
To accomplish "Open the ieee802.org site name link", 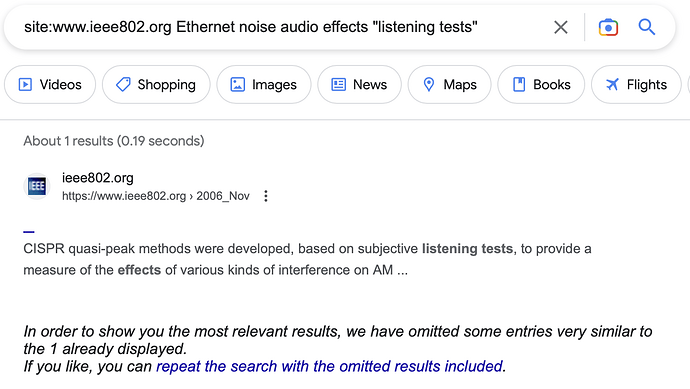I will [x=98, y=178].
